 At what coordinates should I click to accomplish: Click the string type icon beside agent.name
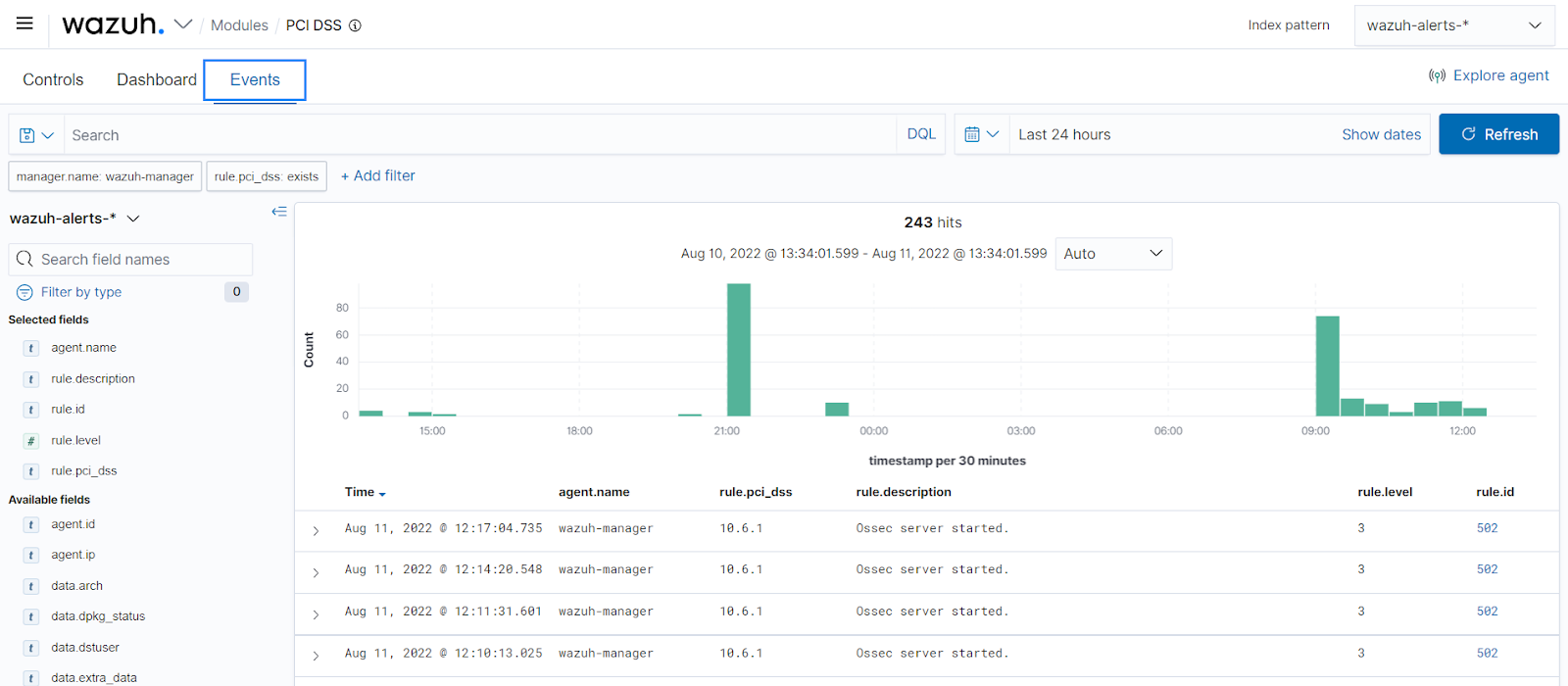[31, 348]
